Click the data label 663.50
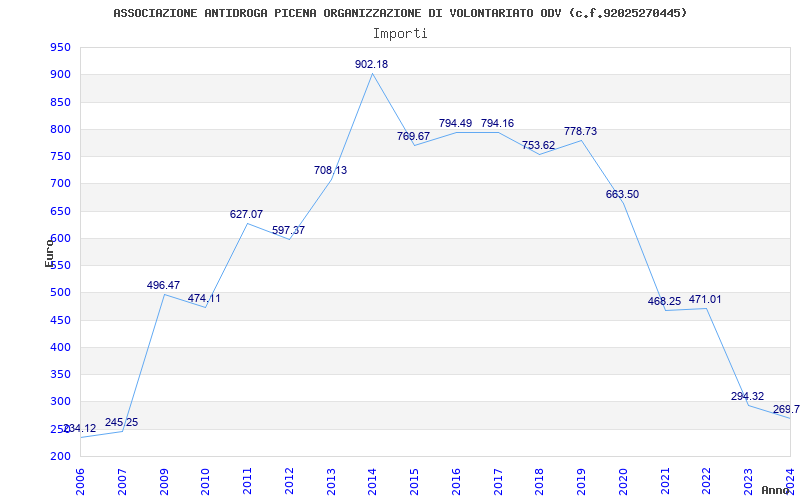800x500 pixels. (x=622, y=194)
